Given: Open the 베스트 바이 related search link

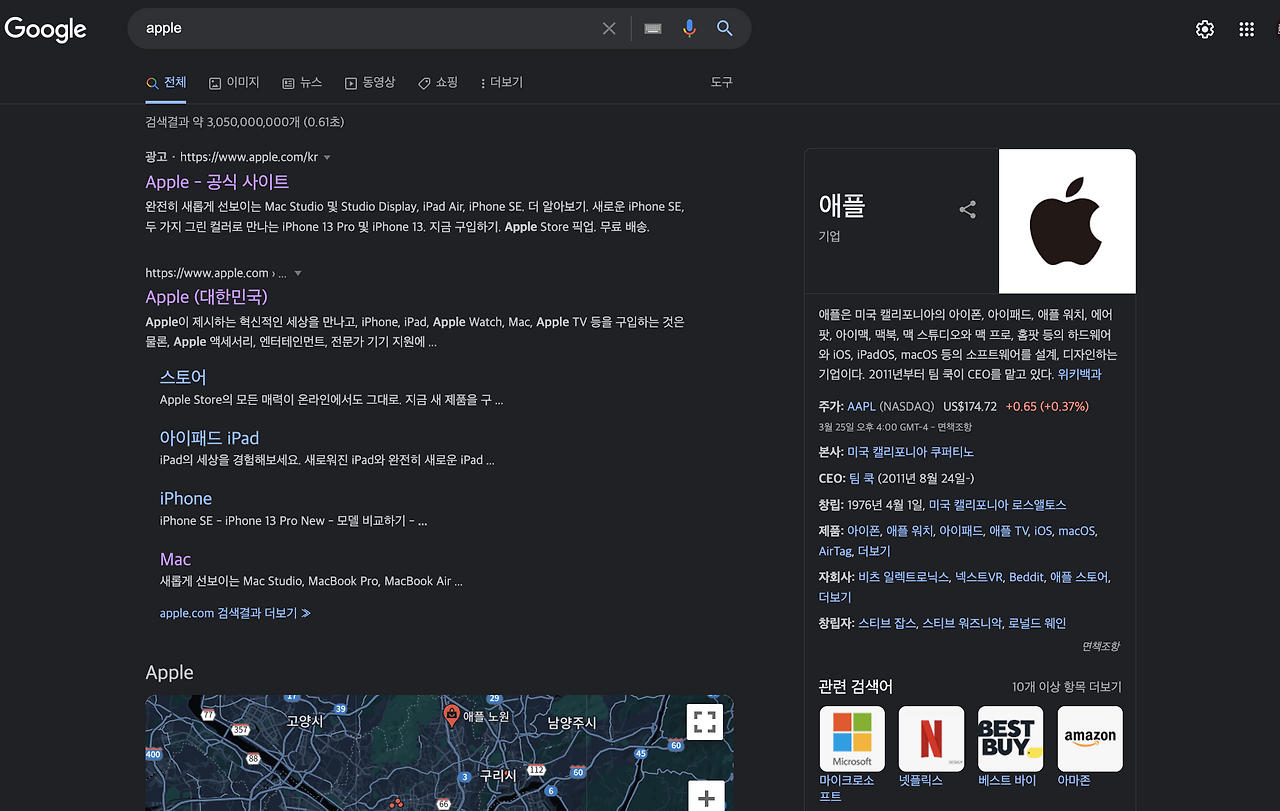Looking at the screenshot, I should tap(1007, 780).
